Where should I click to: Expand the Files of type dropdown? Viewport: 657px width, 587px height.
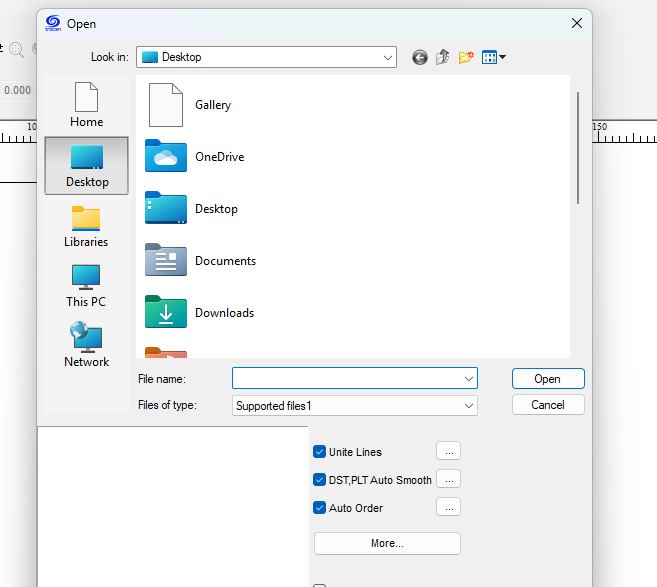coord(469,406)
